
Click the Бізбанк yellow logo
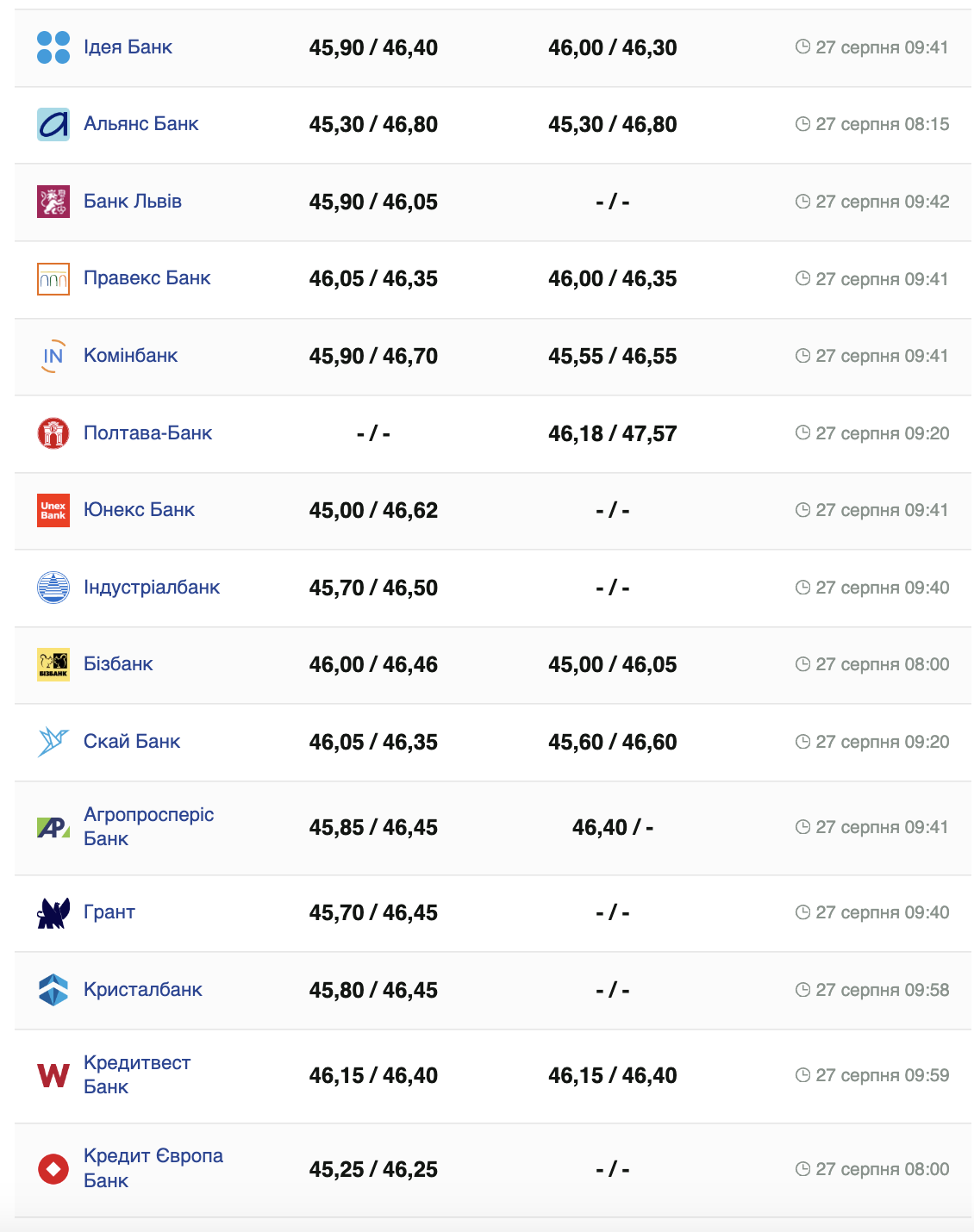(x=53, y=664)
